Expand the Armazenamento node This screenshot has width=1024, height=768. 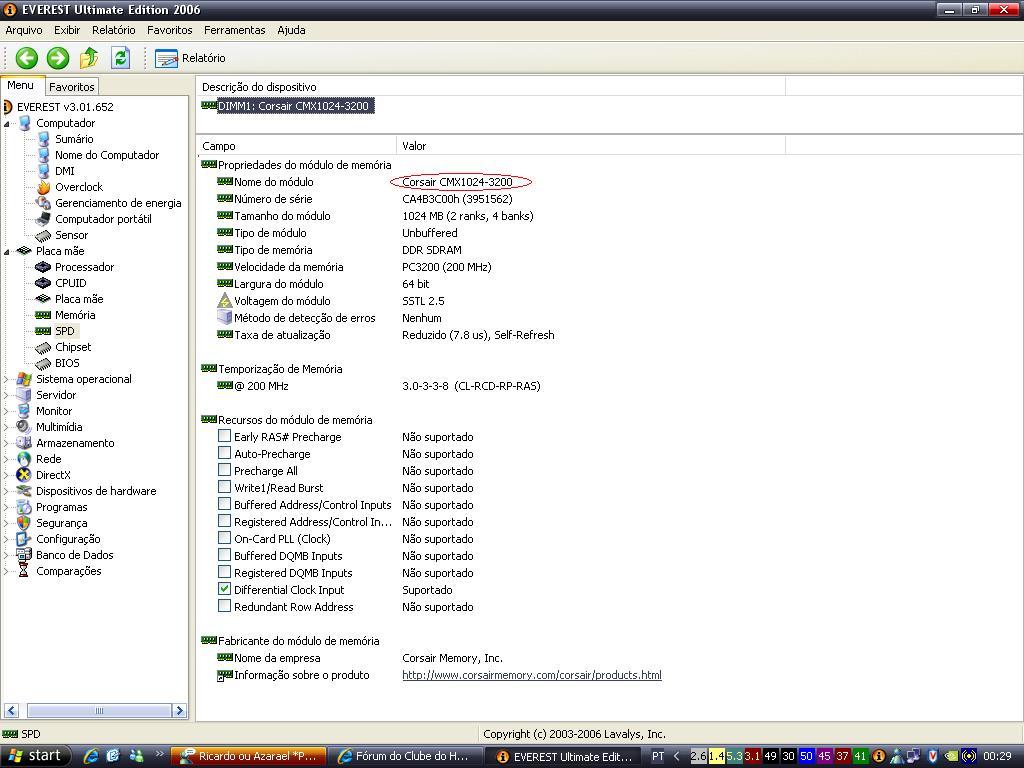(7, 443)
